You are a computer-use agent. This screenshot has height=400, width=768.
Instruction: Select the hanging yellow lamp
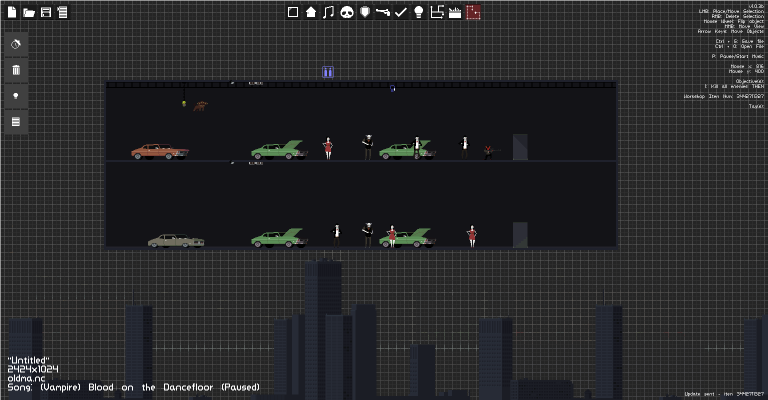184,103
